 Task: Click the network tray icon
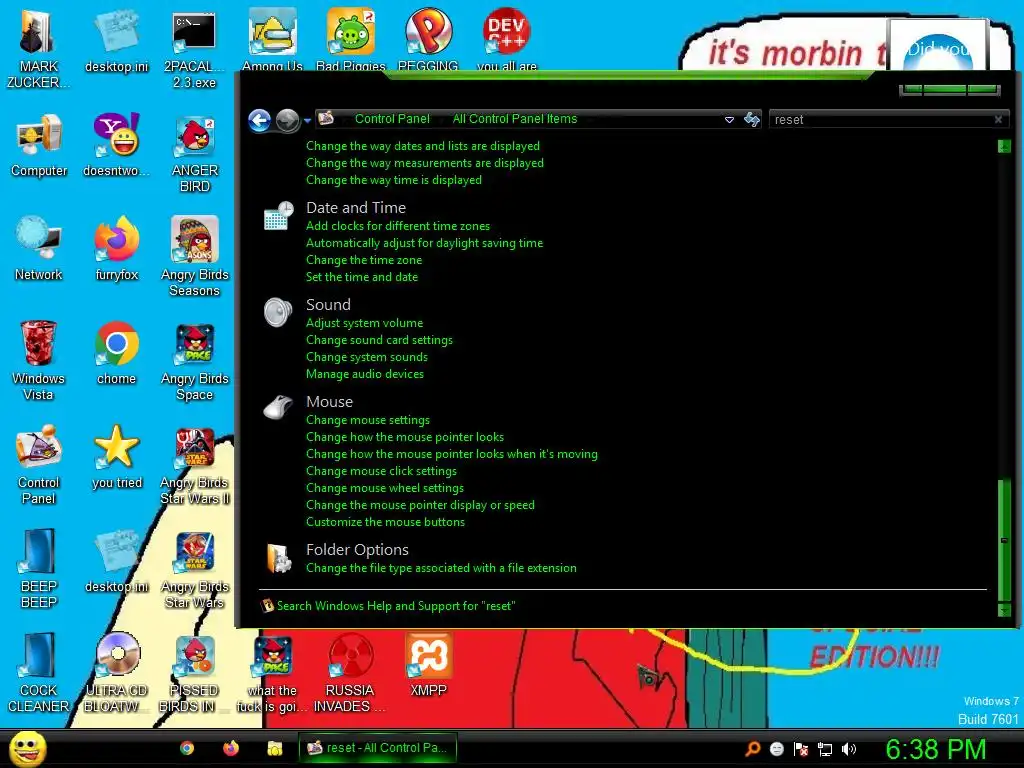[825, 749]
